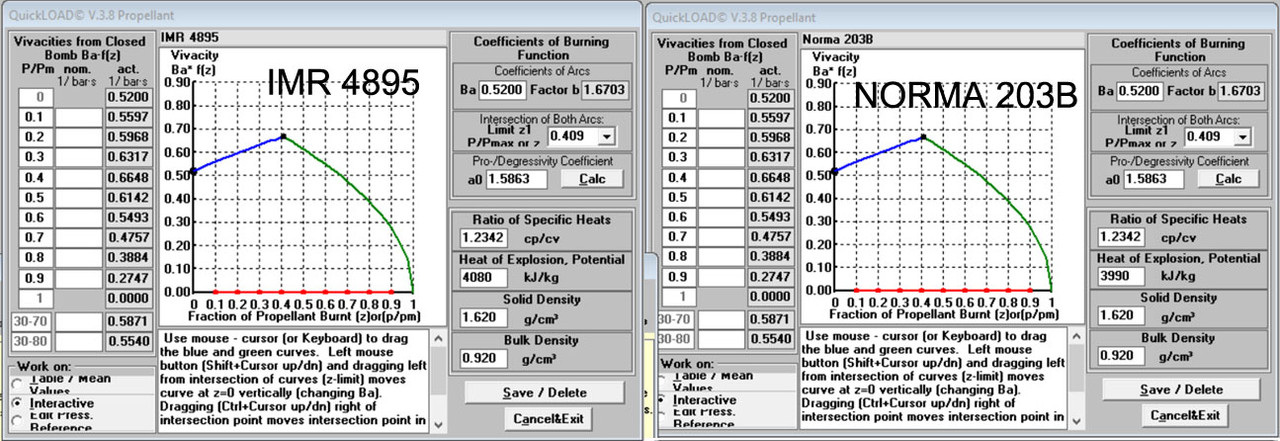
Task: Click help text scroll-down arrow in IMR 4895 window
Action: pos(437,424)
